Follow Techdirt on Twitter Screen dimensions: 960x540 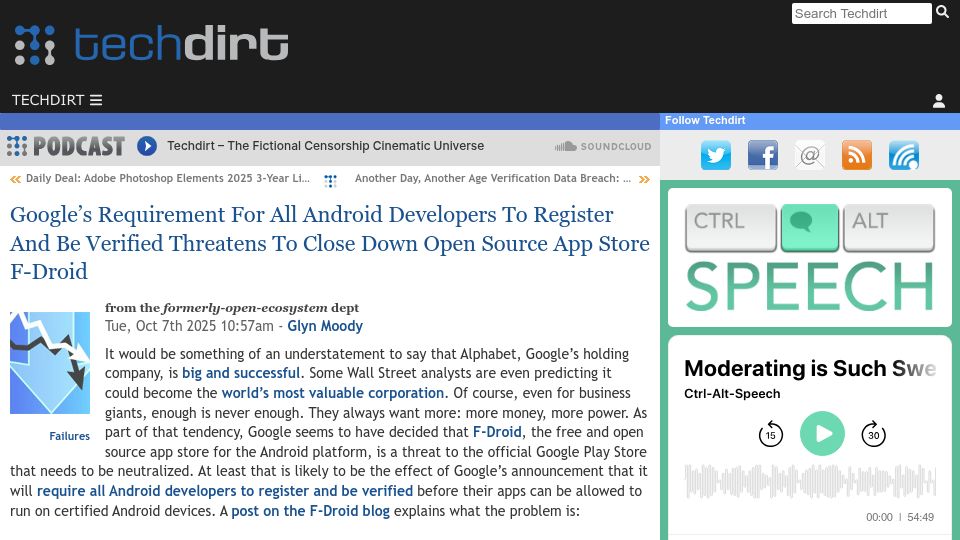coord(716,155)
